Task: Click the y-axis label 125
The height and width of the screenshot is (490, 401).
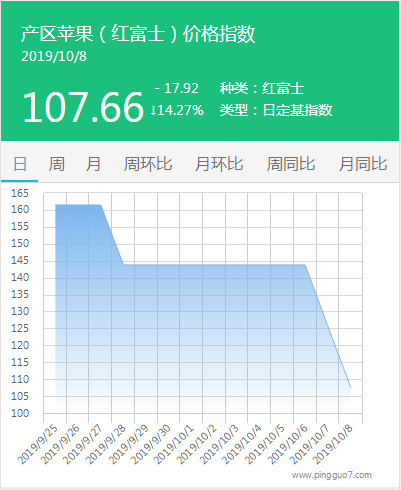Action: [x=20, y=328]
